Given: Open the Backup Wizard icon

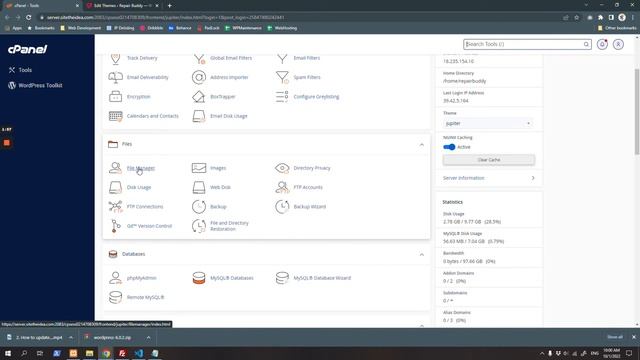Looking at the screenshot, I should (x=282, y=207).
